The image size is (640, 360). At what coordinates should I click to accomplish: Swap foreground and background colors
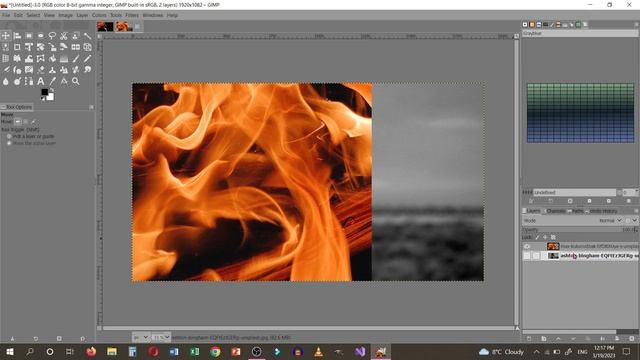[51, 90]
